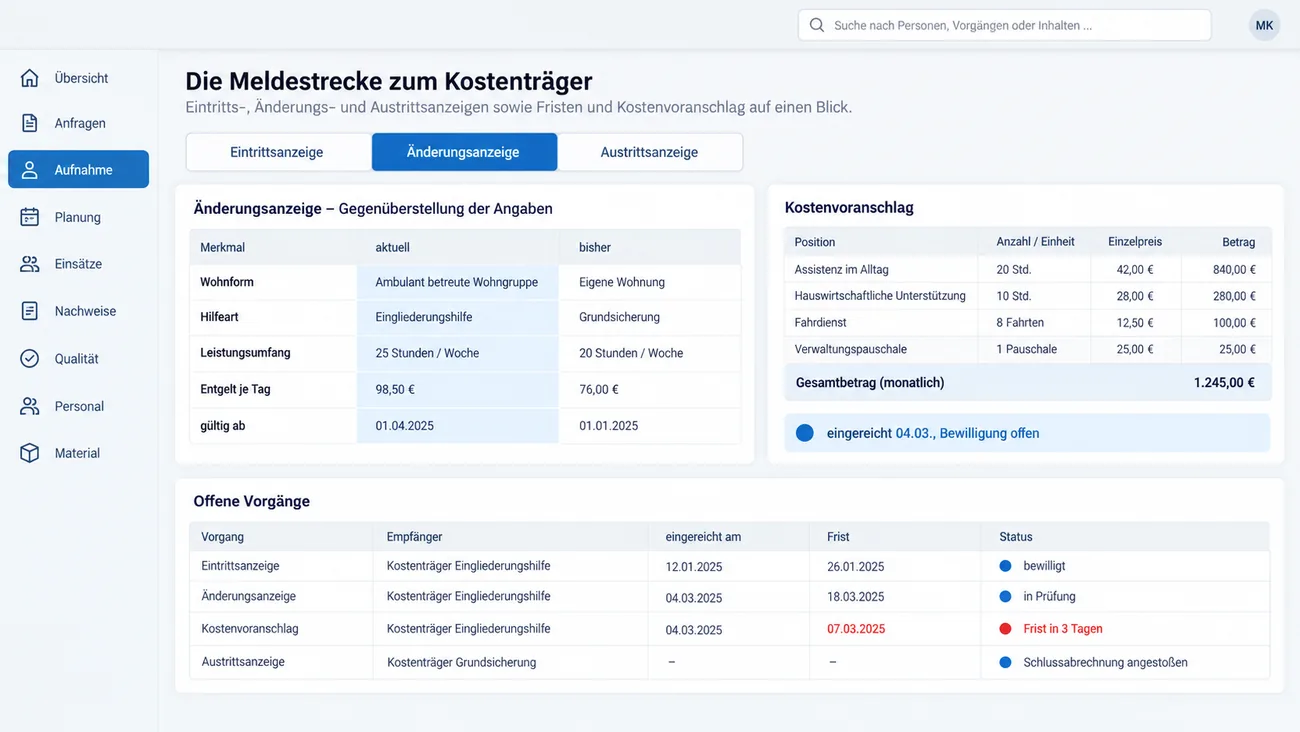This screenshot has height=732, width=1300.
Task: Click the 'Verwaltungspauschale' position
Action: (851, 349)
